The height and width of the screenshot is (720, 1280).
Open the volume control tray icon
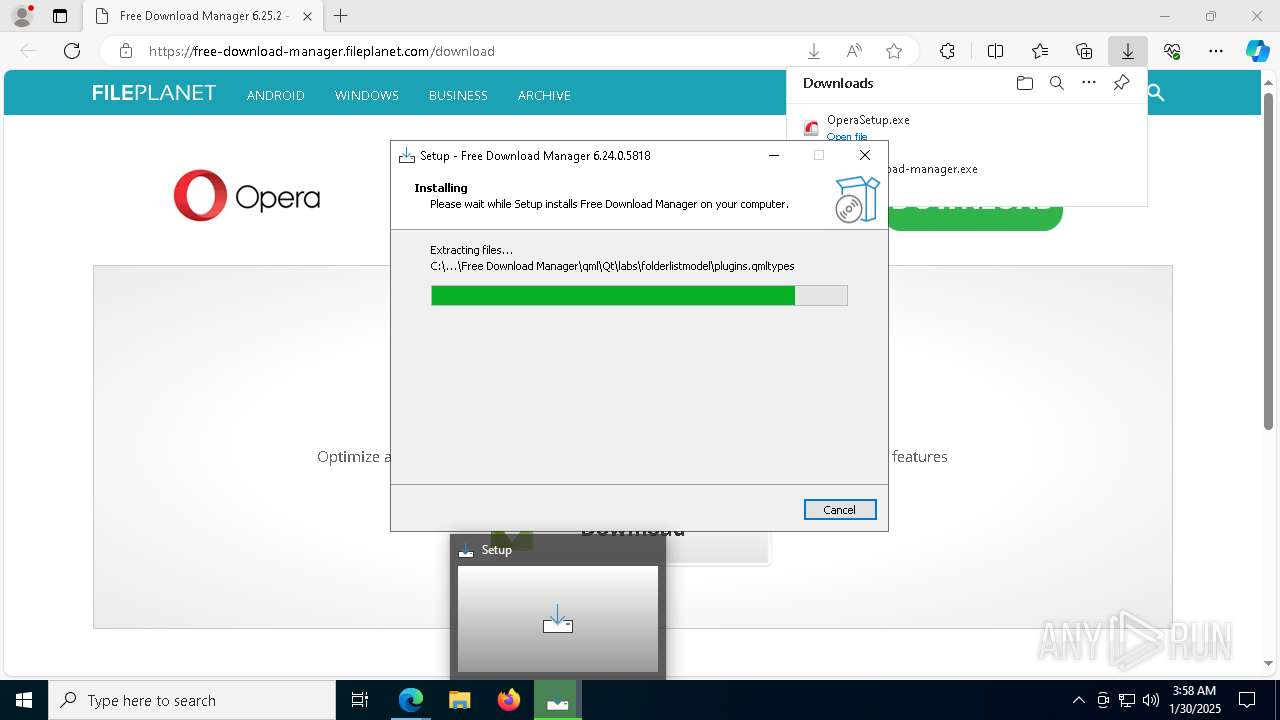click(x=1151, y=700)
